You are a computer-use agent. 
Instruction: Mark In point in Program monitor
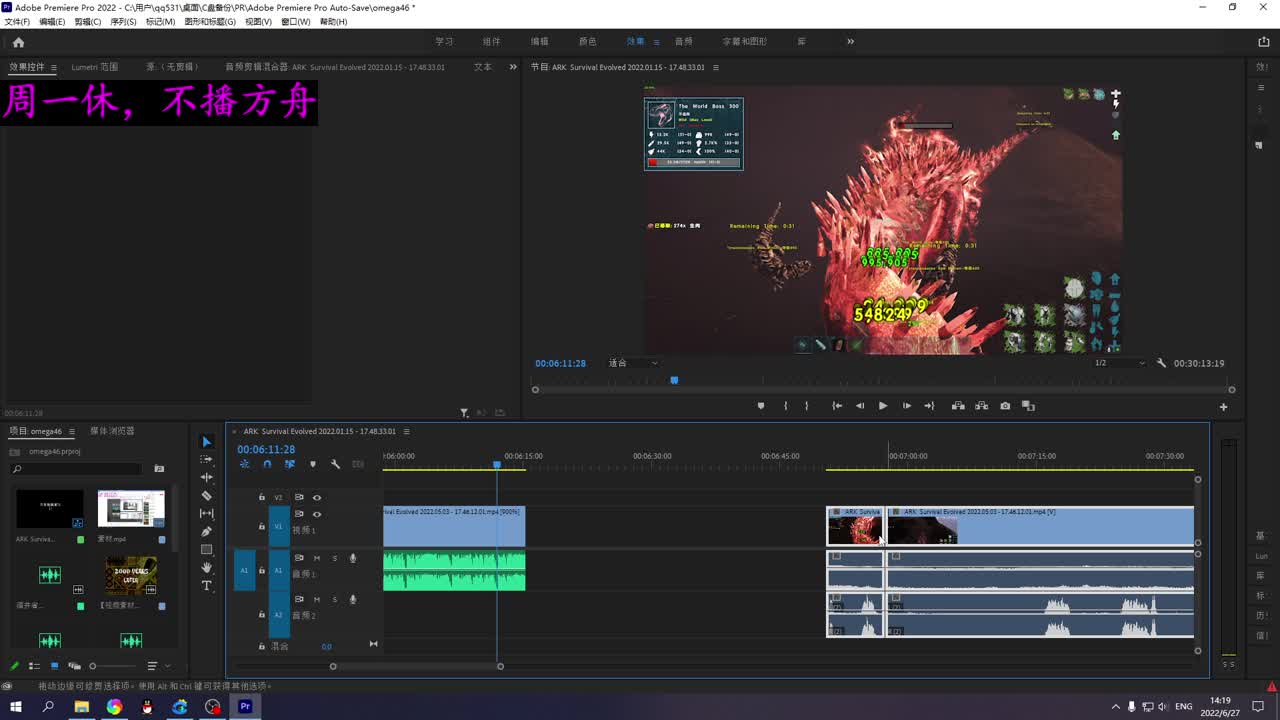(x=785, y=406)
